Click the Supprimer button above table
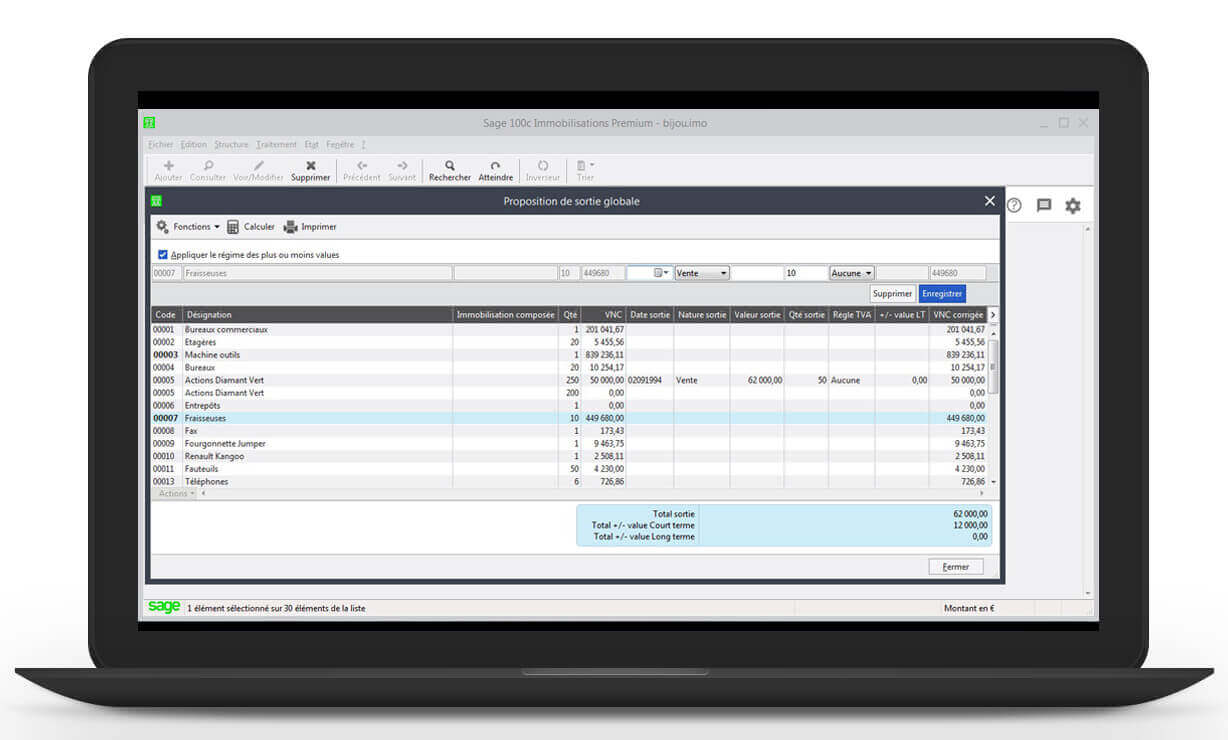1228x740 pixels. point(892,294)
